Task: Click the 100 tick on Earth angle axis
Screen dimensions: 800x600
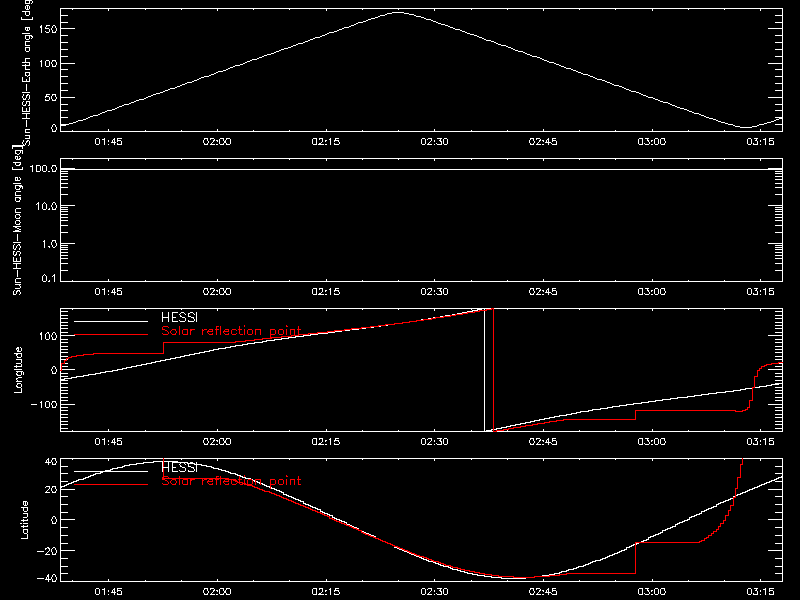Action: [47, 64]
